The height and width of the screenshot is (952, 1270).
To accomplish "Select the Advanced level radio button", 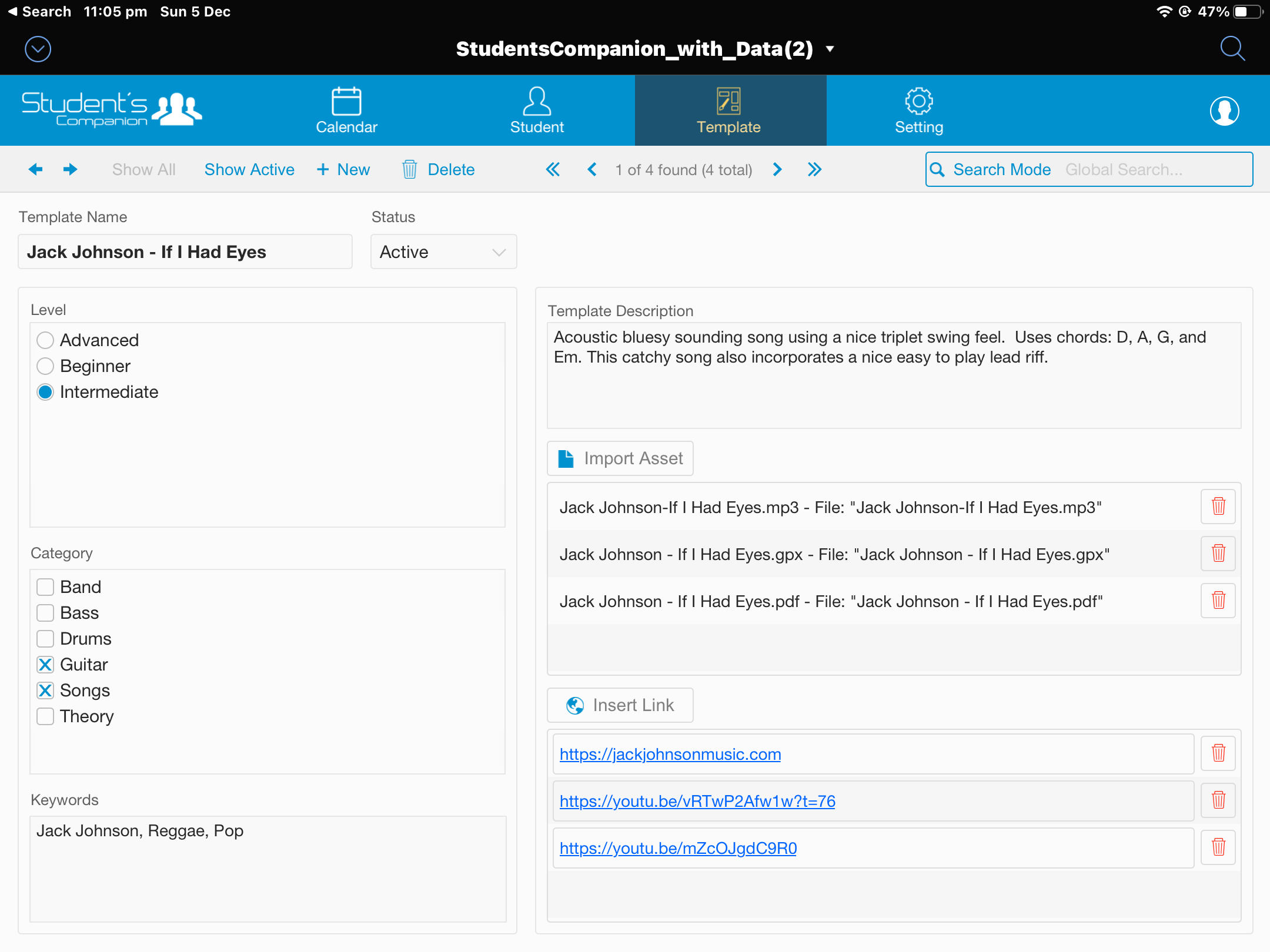I will tap(45, 340).
